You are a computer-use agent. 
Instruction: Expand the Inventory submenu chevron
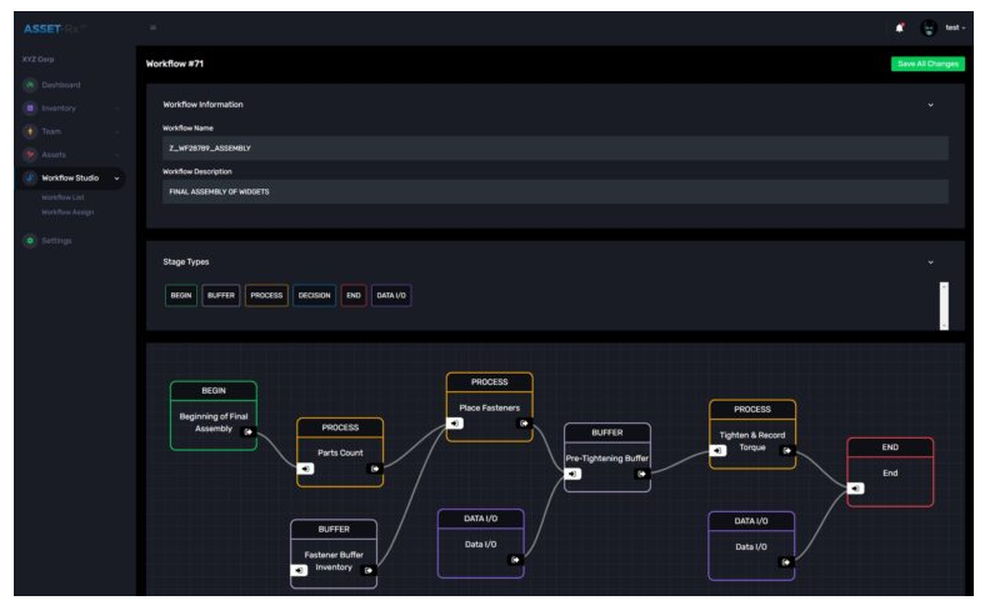pos(117,109)
